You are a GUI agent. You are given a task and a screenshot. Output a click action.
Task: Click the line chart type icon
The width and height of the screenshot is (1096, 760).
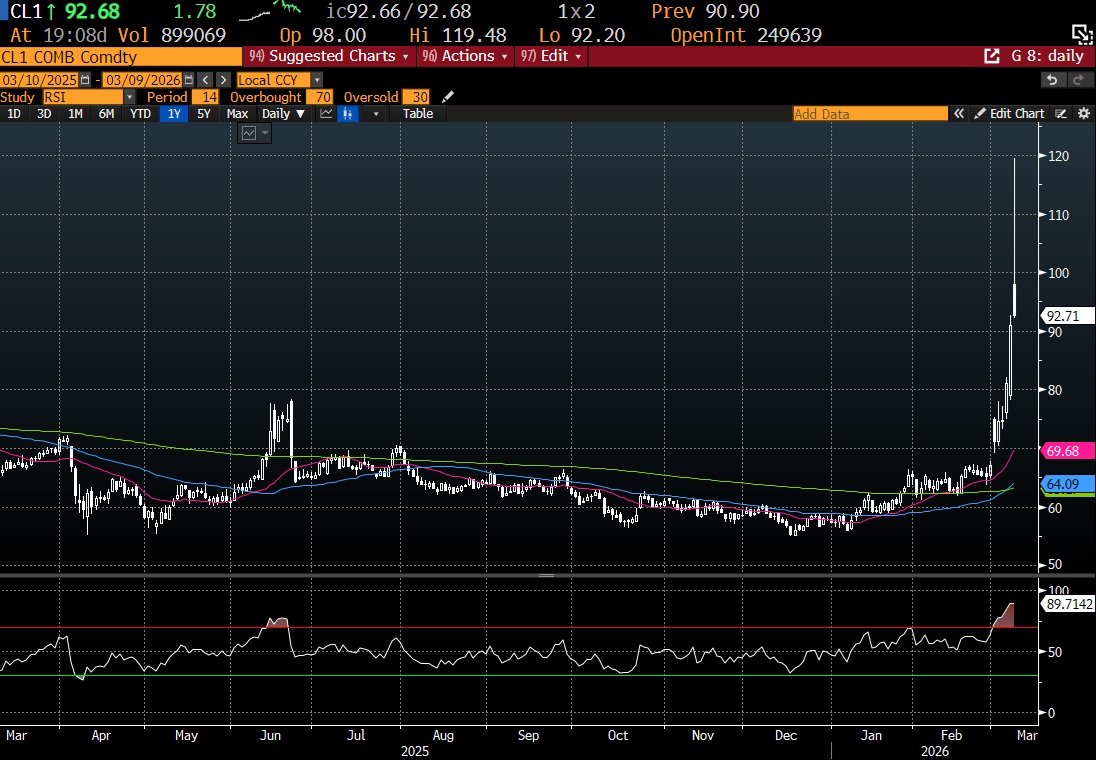click(326, 114)
